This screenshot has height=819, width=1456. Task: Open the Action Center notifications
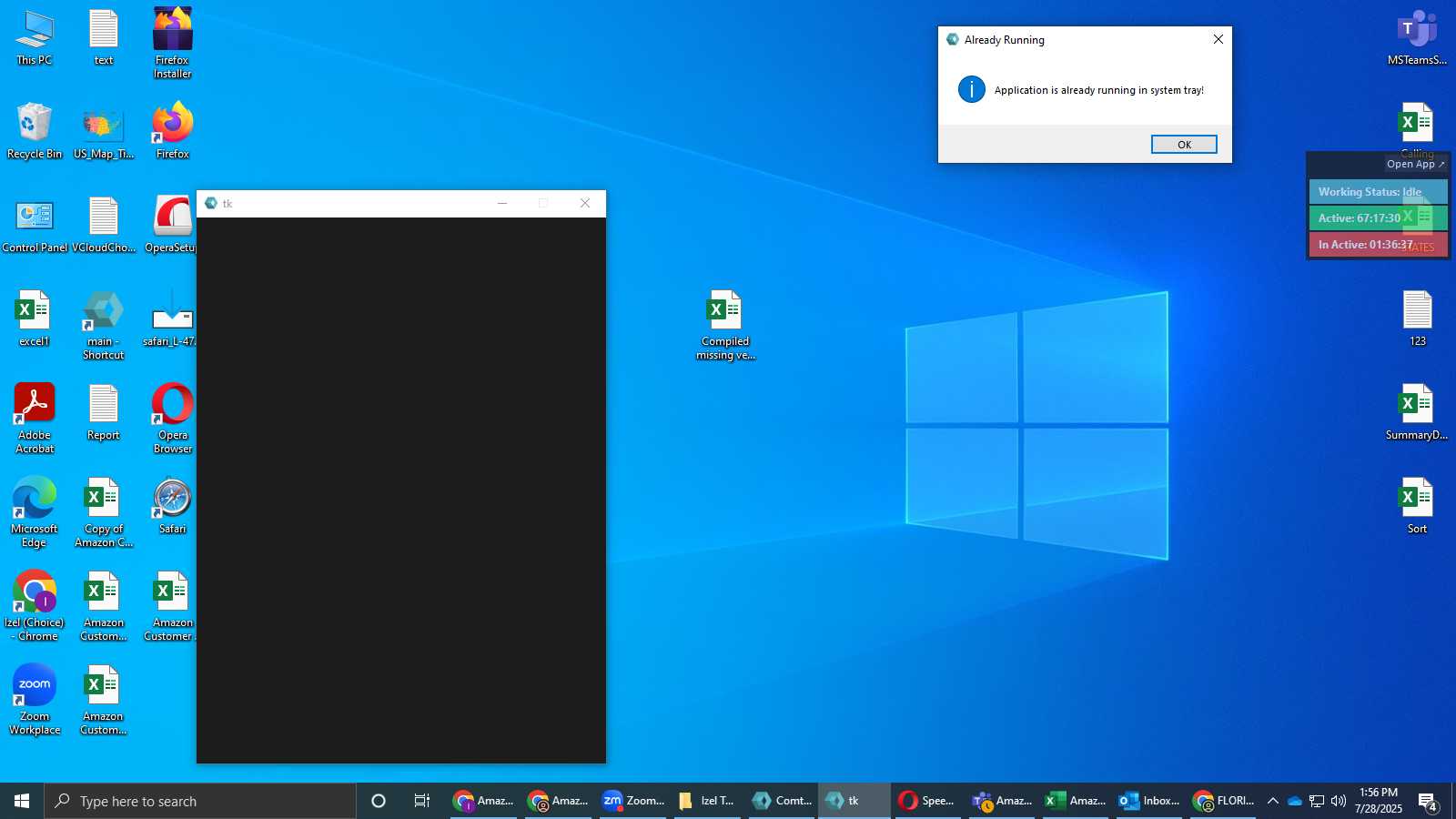click(1428, 802)
